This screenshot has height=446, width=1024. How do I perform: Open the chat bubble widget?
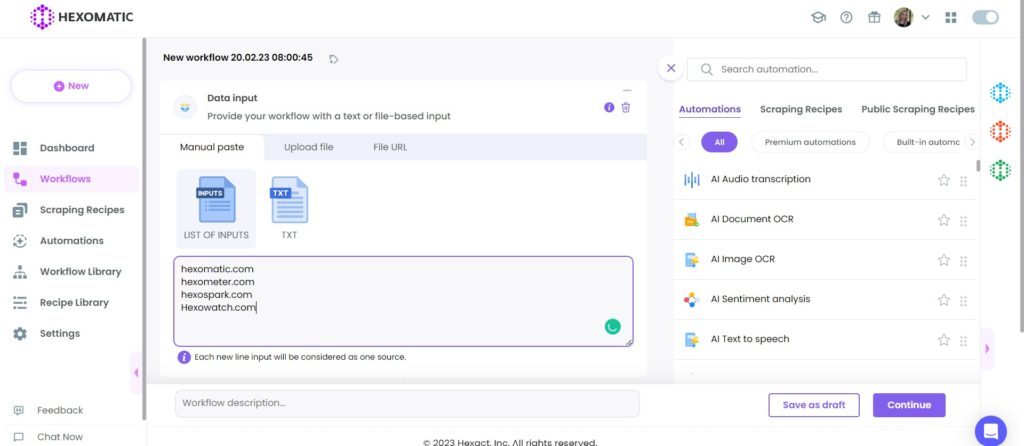[x=991, y=431]
